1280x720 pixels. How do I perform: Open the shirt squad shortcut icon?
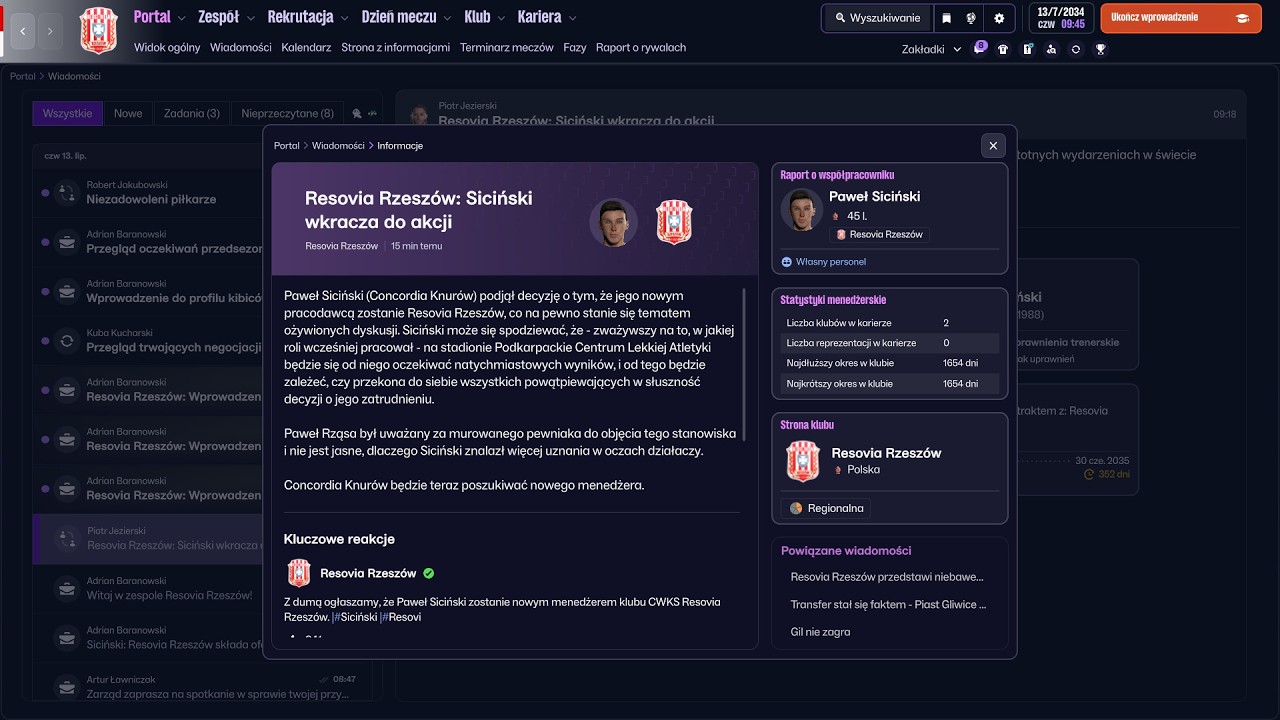1003,49
